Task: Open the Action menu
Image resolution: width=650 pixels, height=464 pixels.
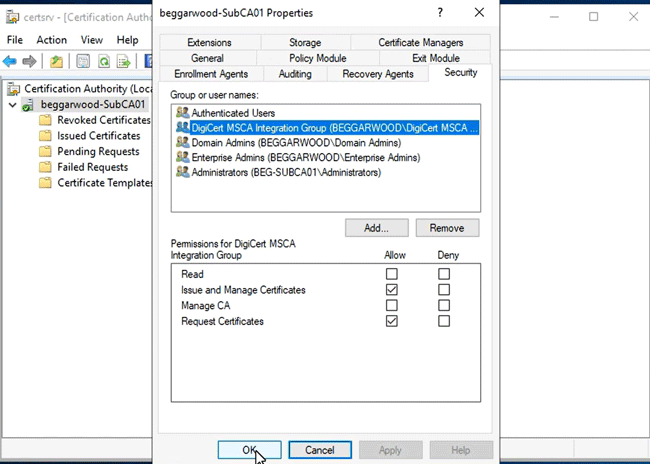Action: tap(51, 39)
